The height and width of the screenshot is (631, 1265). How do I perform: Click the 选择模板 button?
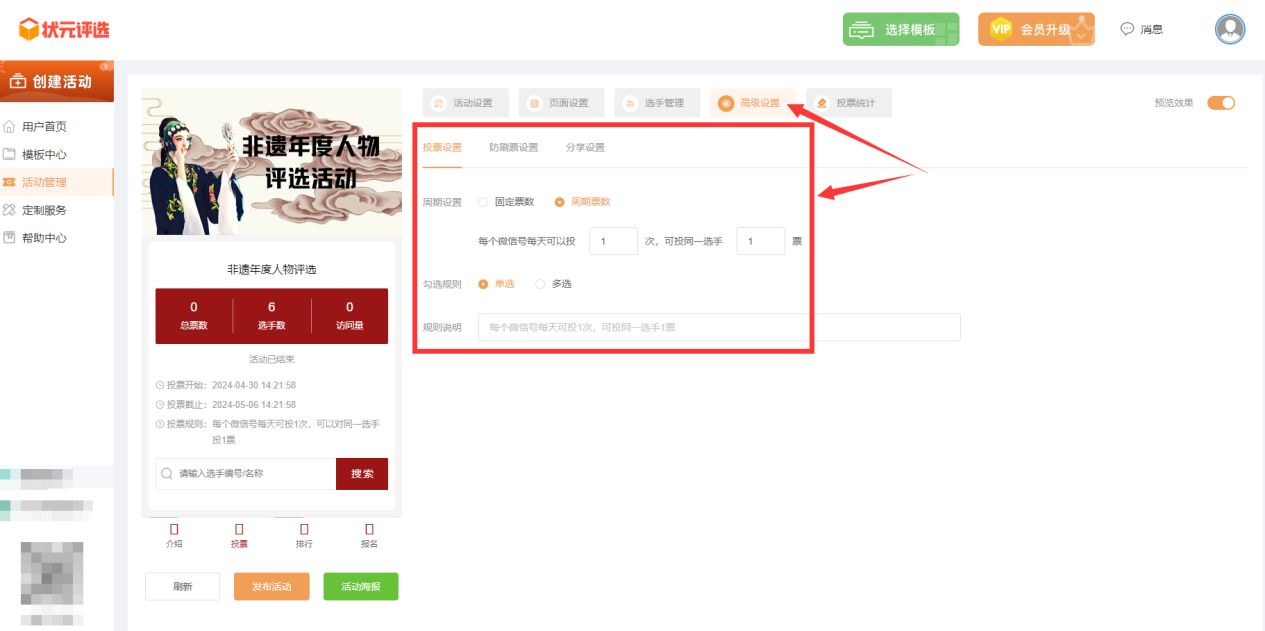[900, 30]
